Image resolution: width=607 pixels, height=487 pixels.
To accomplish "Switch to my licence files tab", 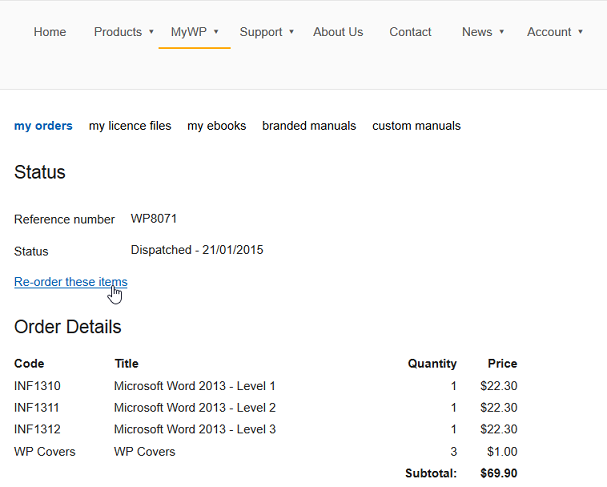I will pos(130,126).
